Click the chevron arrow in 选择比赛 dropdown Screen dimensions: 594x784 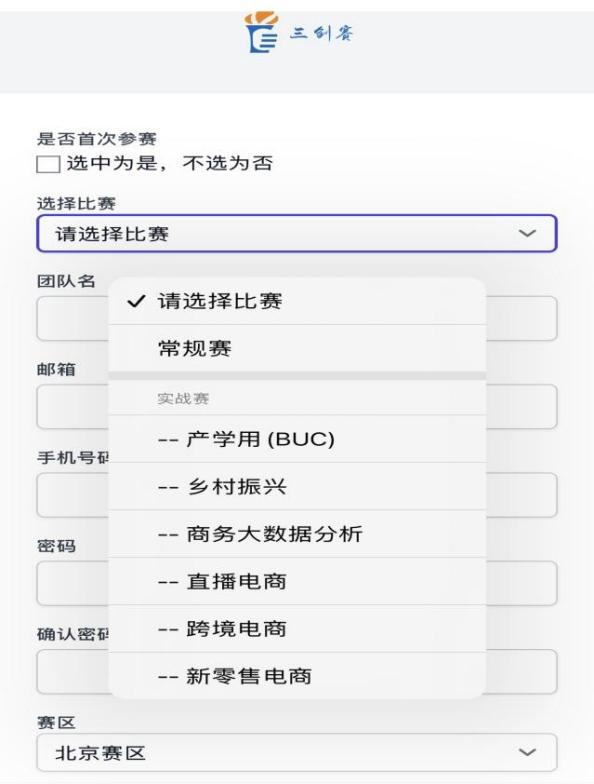tap(527, 233)
